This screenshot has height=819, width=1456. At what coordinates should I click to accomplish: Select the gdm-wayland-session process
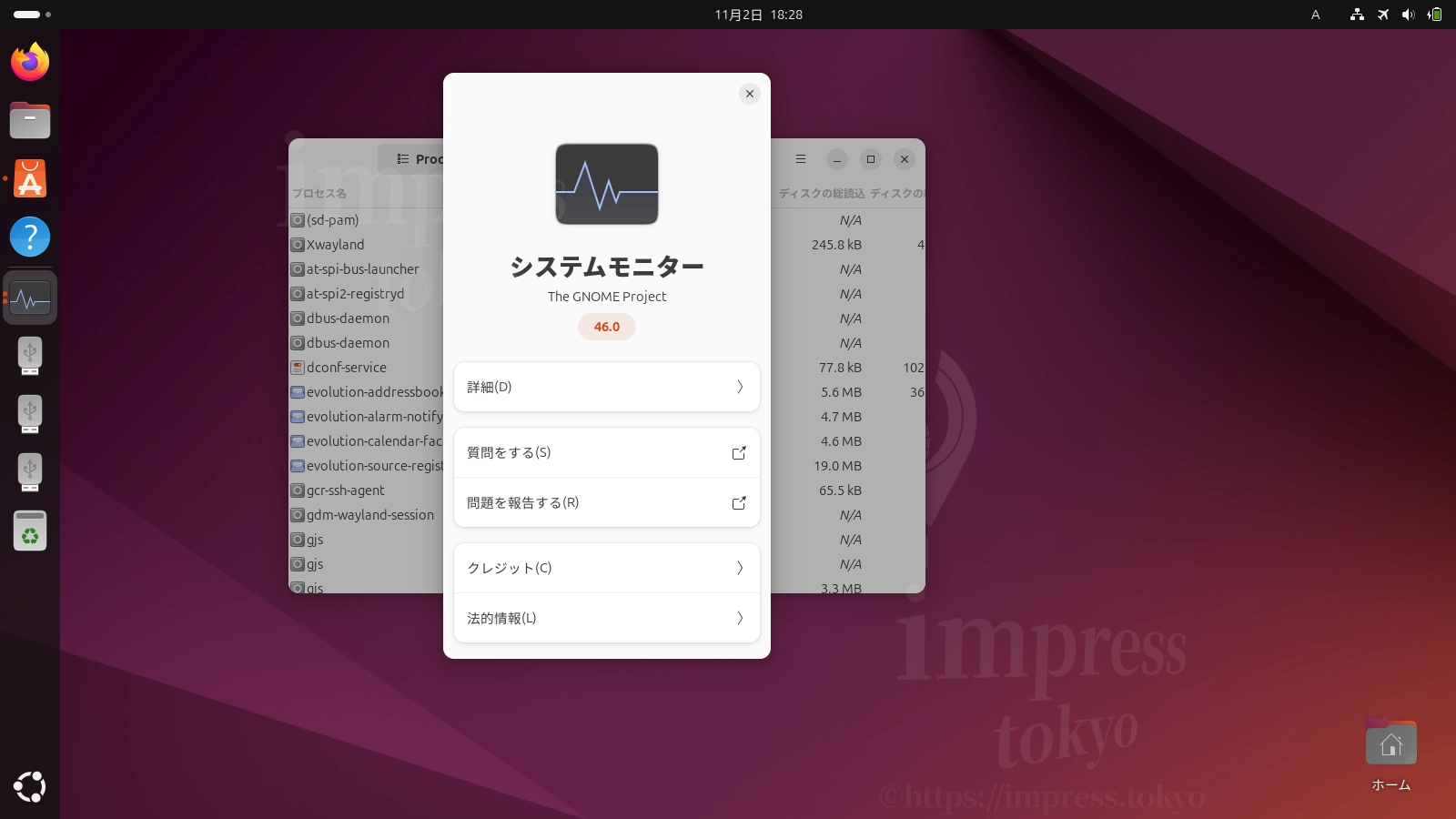(367, 515)
